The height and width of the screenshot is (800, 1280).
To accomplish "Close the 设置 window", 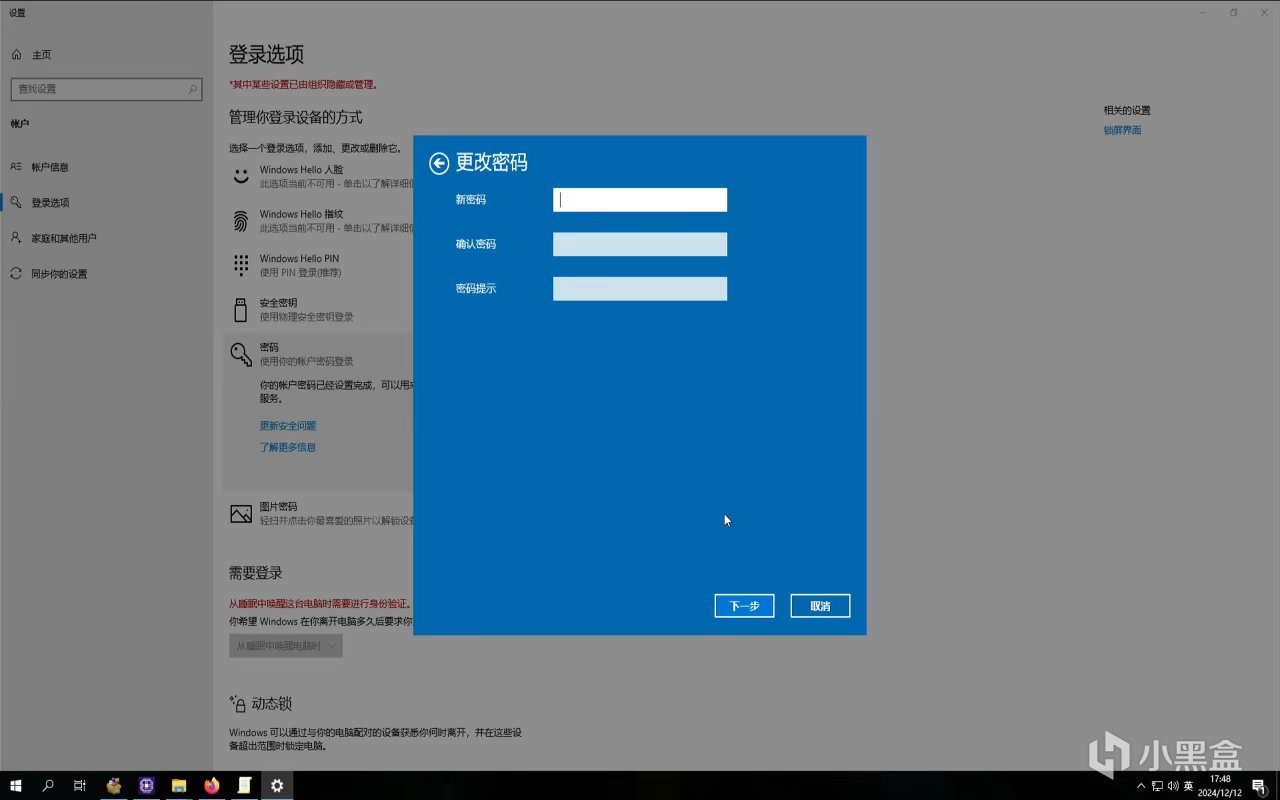I will click(x=1264, y=13).
